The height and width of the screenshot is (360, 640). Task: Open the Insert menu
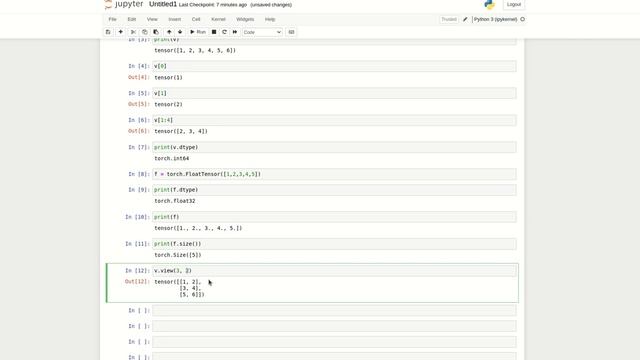(x=174, y=19)
